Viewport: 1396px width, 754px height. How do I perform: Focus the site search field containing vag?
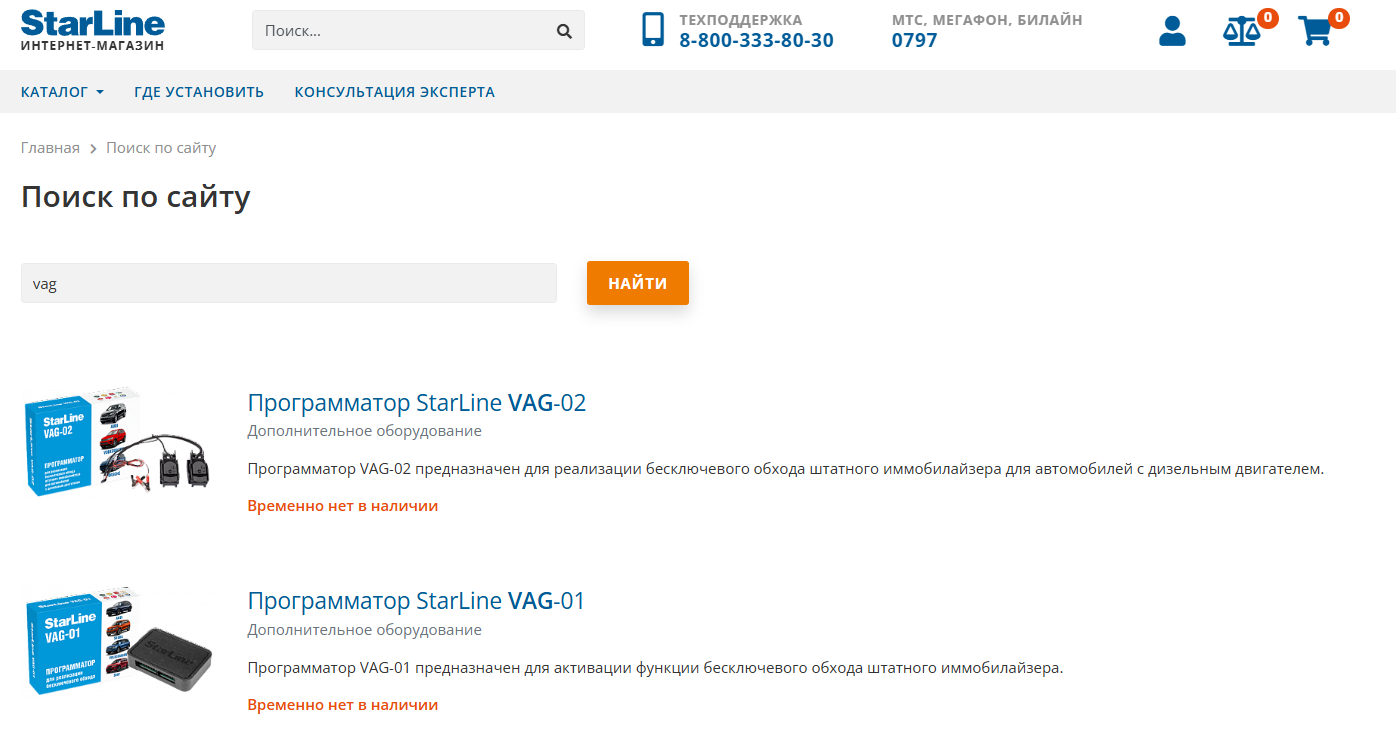288,283
